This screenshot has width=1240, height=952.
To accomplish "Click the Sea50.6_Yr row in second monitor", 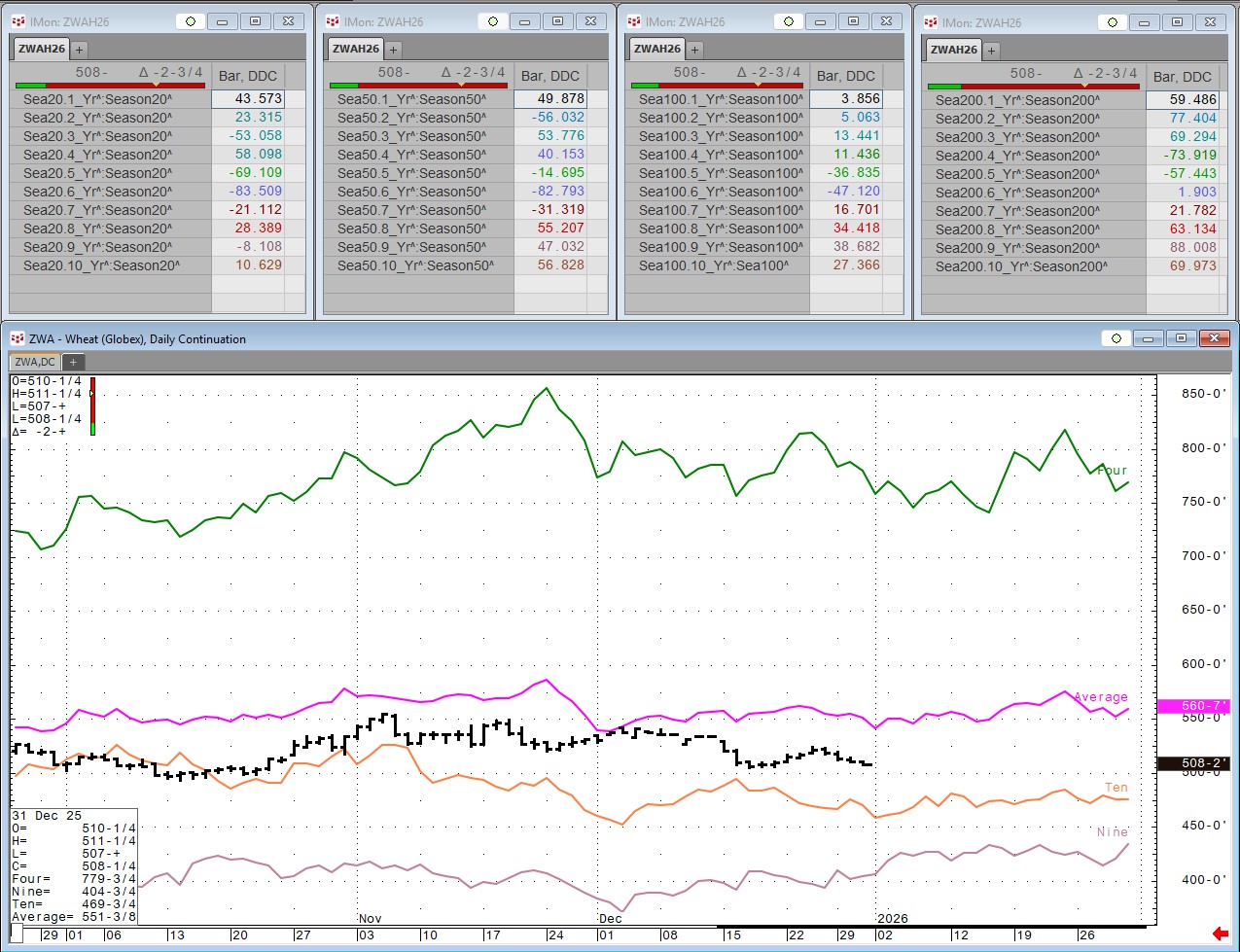I will point(415,192).
